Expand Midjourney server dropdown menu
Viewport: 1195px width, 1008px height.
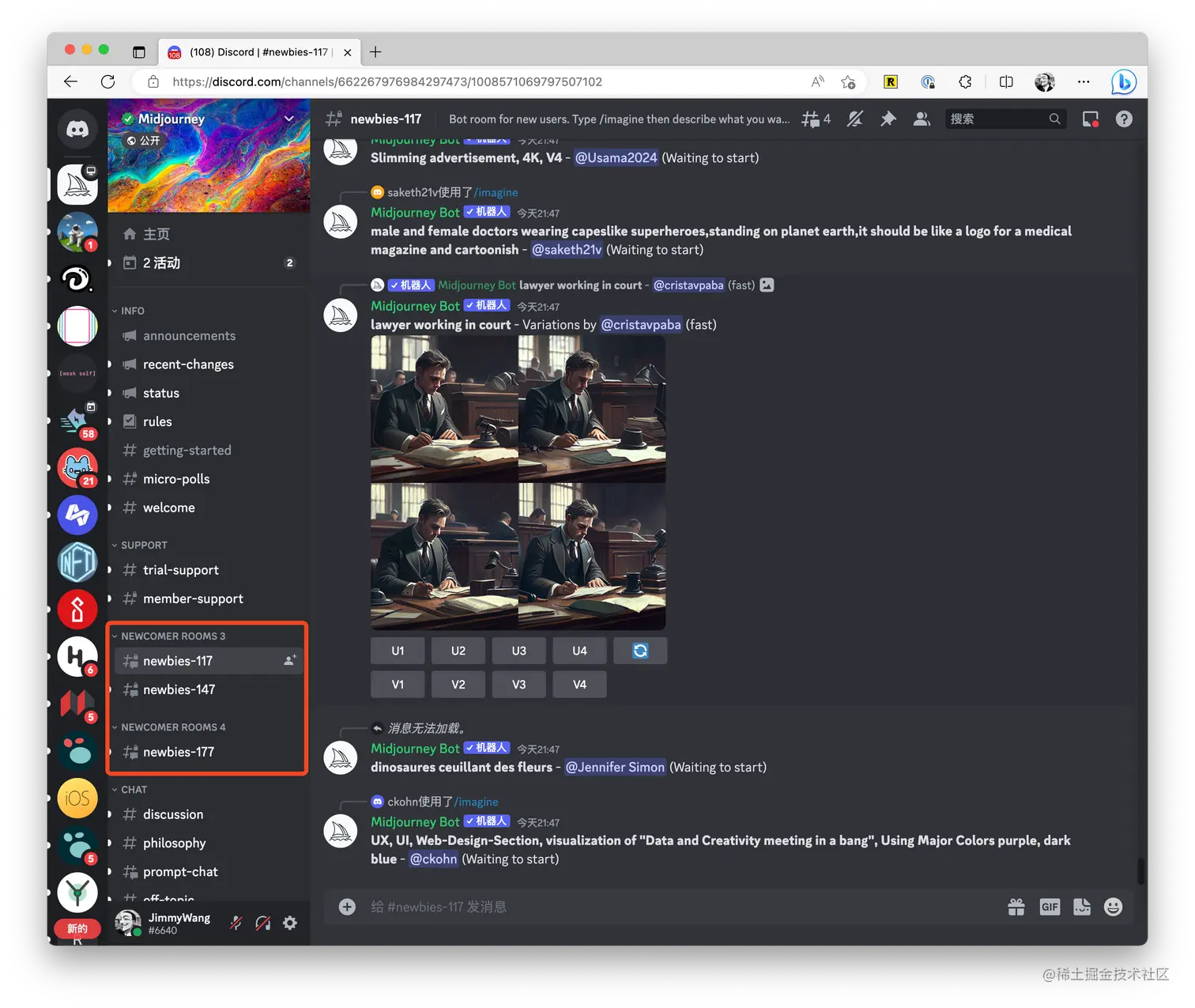click(289, 119)
